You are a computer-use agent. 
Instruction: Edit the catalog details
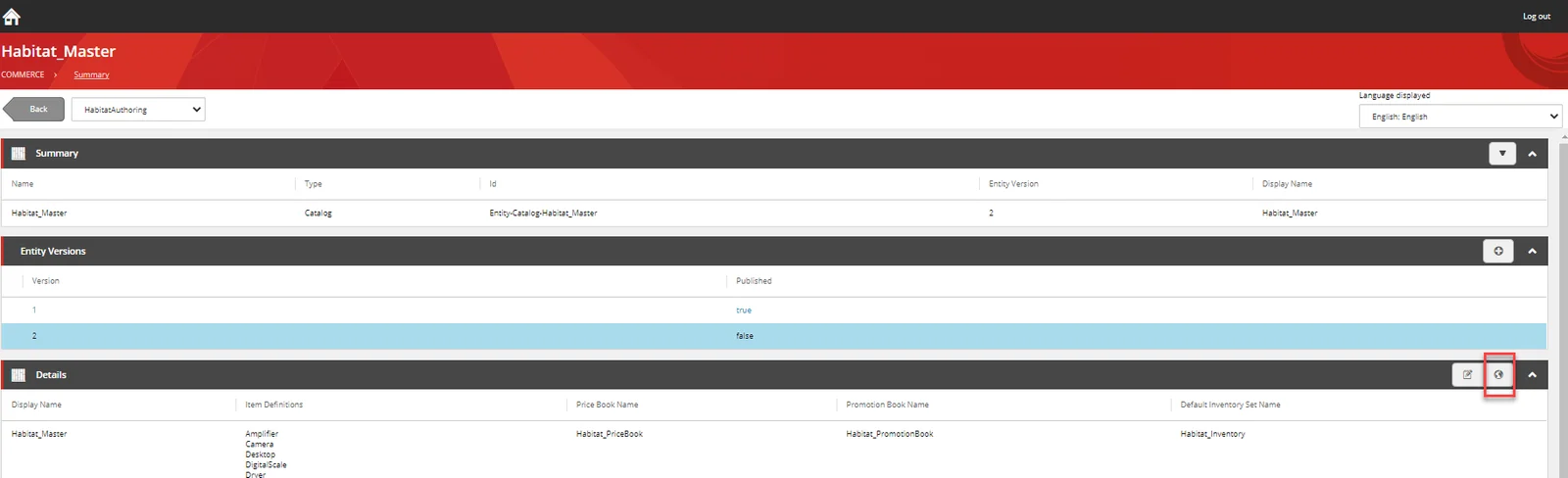point(1467,375)
